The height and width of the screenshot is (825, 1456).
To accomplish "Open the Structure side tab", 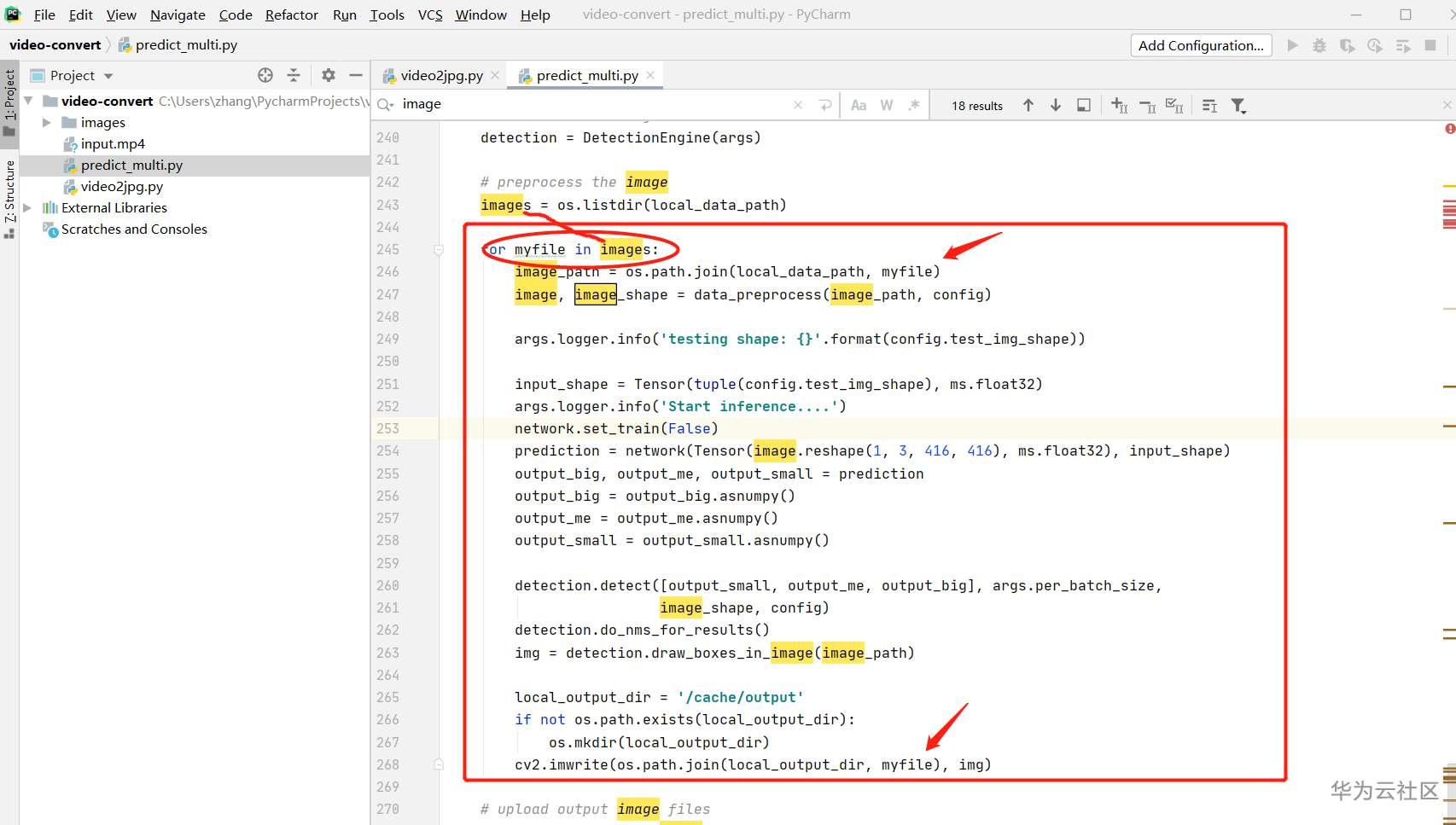I will point(9,198).
